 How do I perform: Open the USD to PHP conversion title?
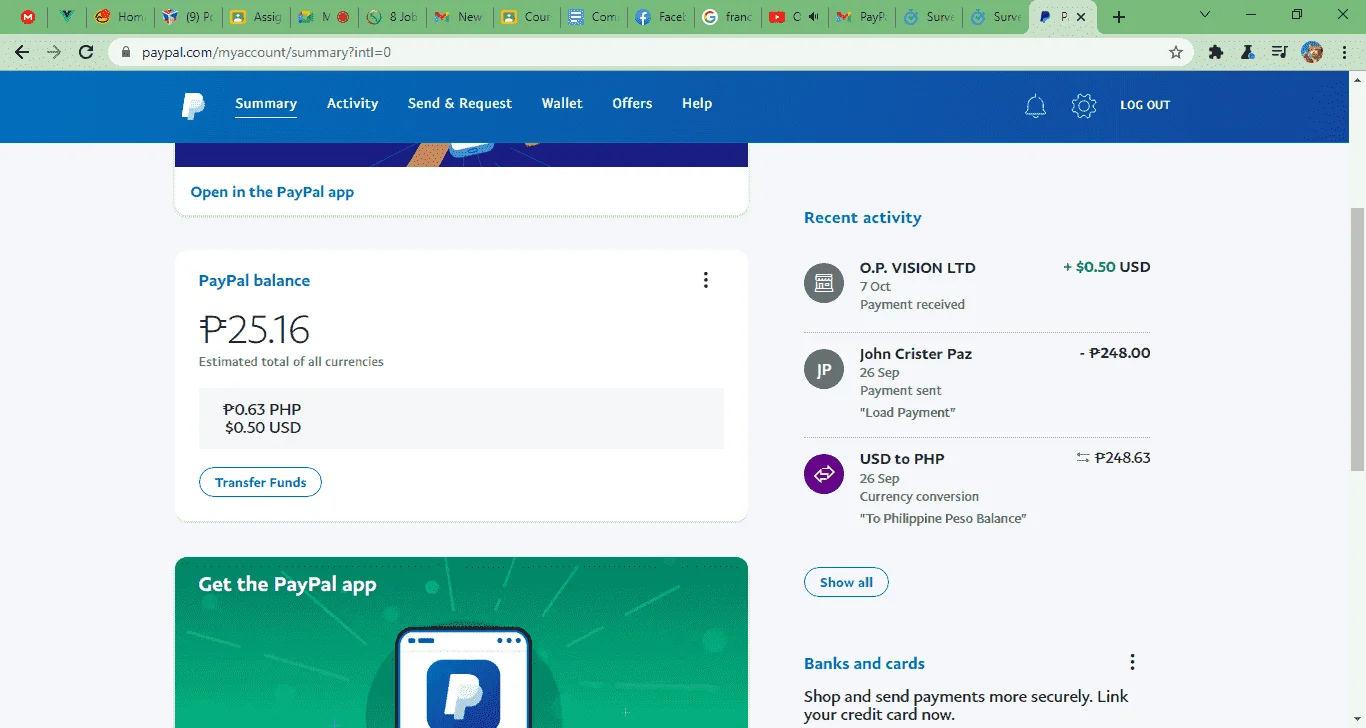pos(902,459)
